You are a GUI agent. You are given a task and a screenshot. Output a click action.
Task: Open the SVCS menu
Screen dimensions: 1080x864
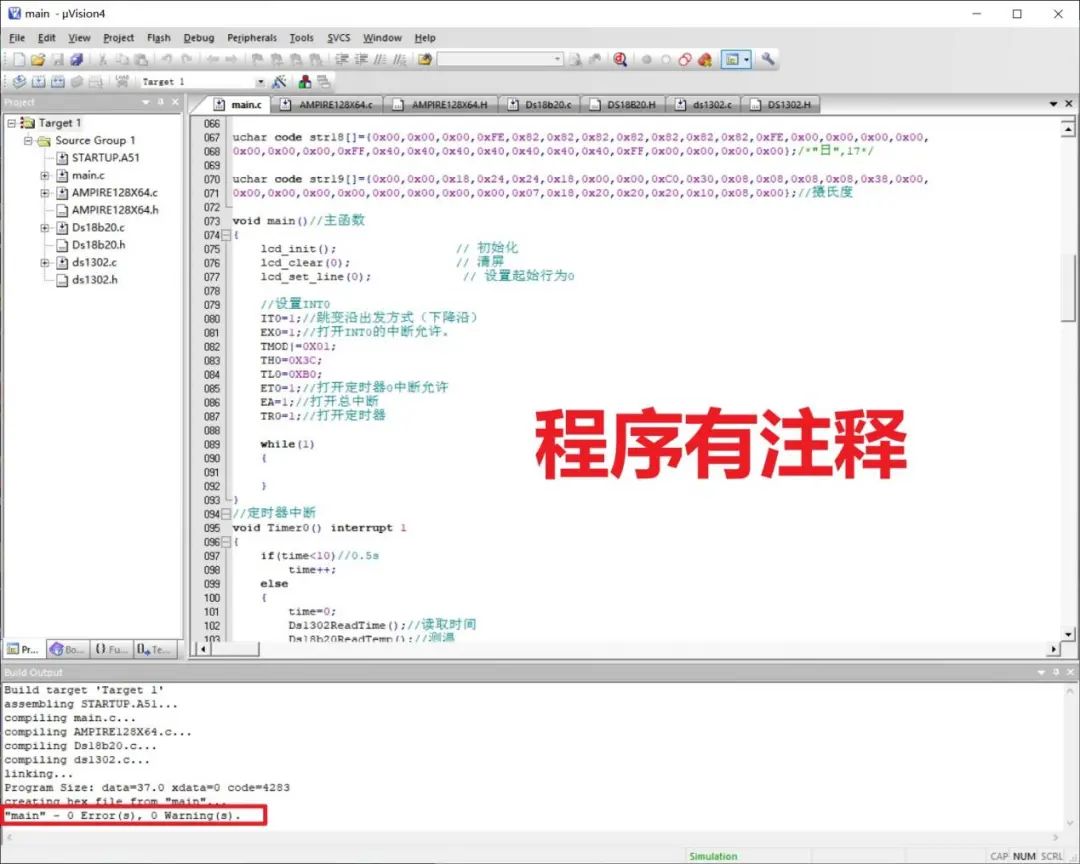click(338, 38)
